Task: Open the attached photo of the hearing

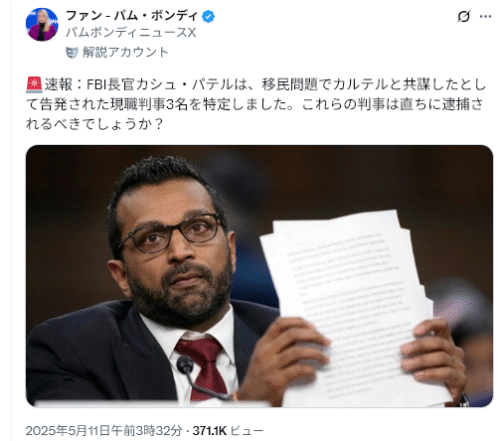Action: [x=259, y=276]
